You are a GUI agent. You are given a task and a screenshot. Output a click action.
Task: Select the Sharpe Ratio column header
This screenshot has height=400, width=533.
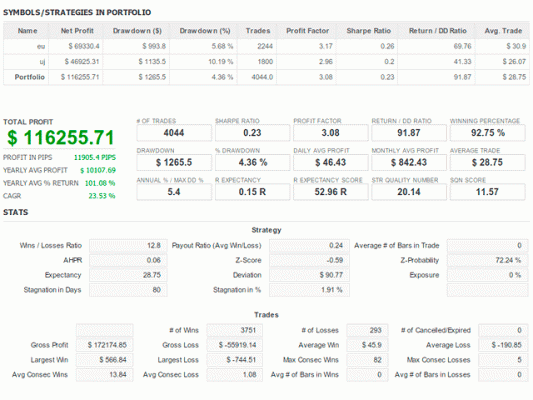click(x=368, y=31)
